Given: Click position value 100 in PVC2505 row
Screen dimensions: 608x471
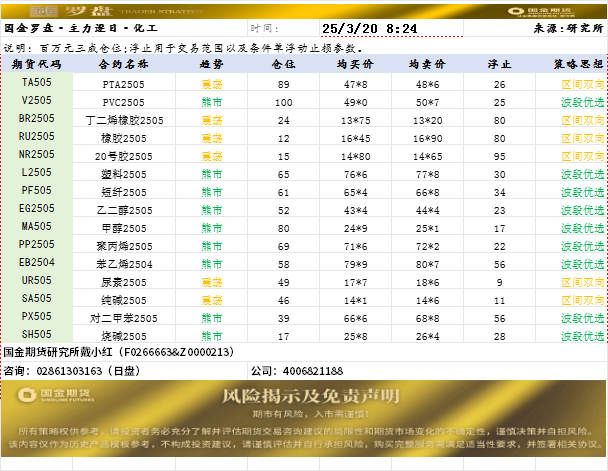Looking at the screenshot, I should coord(283,102).
